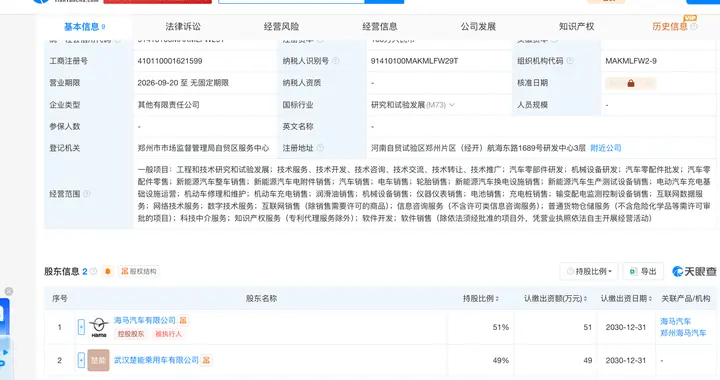Open the 附近公司 link
This screenshot has height=380, width=720.
(606, 148)
